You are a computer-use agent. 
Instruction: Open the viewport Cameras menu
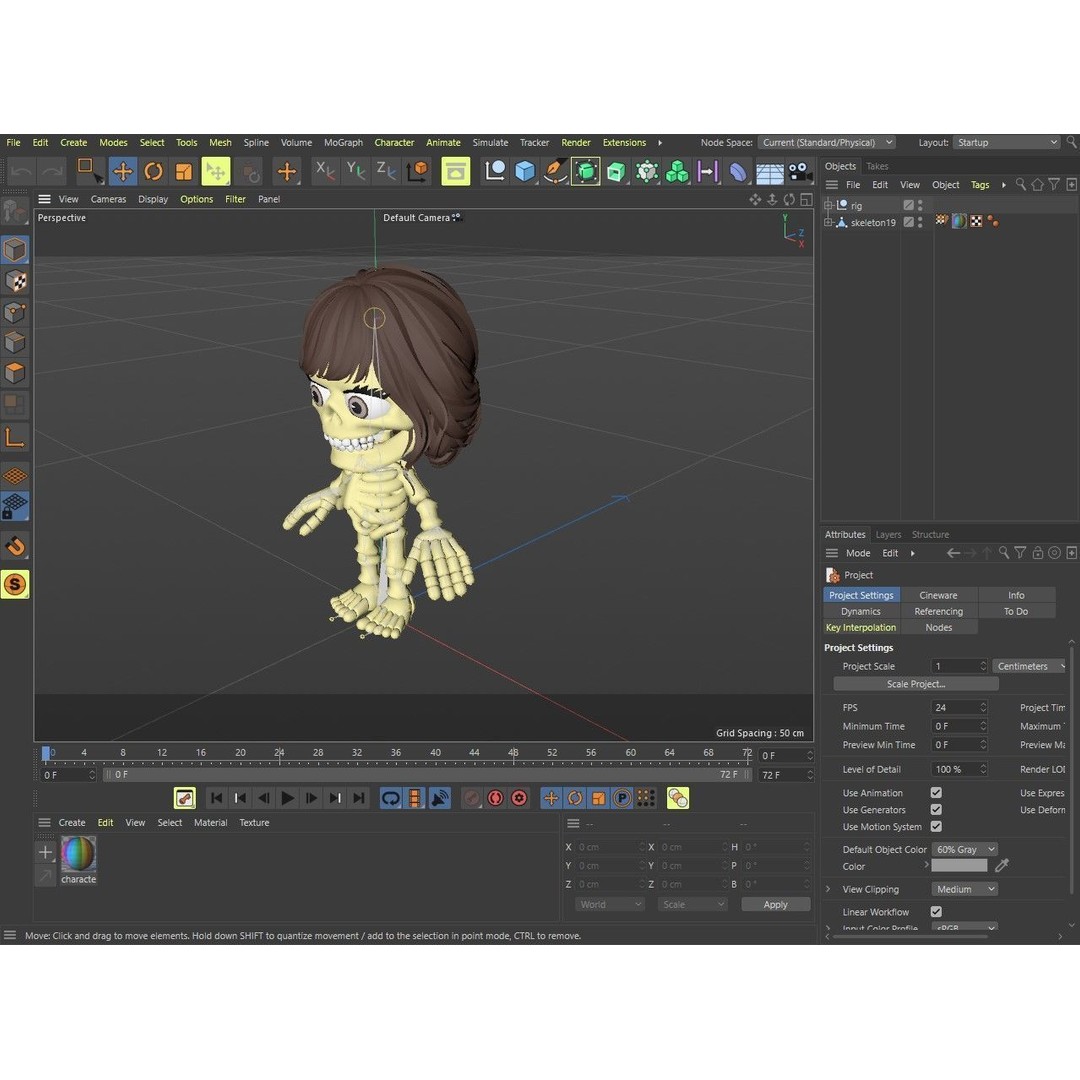click(108, 199)
